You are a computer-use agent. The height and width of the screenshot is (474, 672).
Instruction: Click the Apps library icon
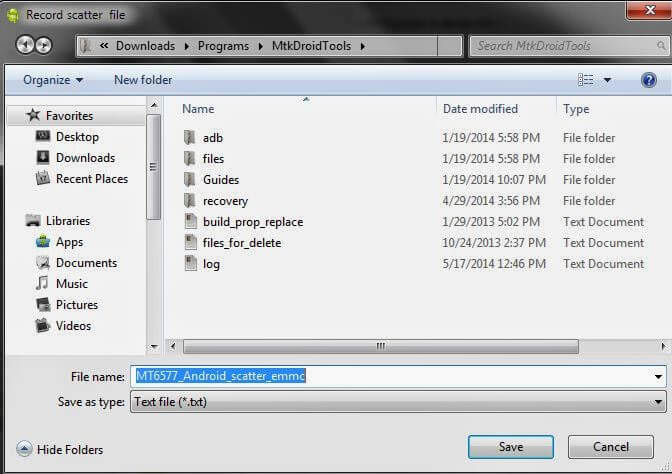pyautogui.click(x=42, y=242)
